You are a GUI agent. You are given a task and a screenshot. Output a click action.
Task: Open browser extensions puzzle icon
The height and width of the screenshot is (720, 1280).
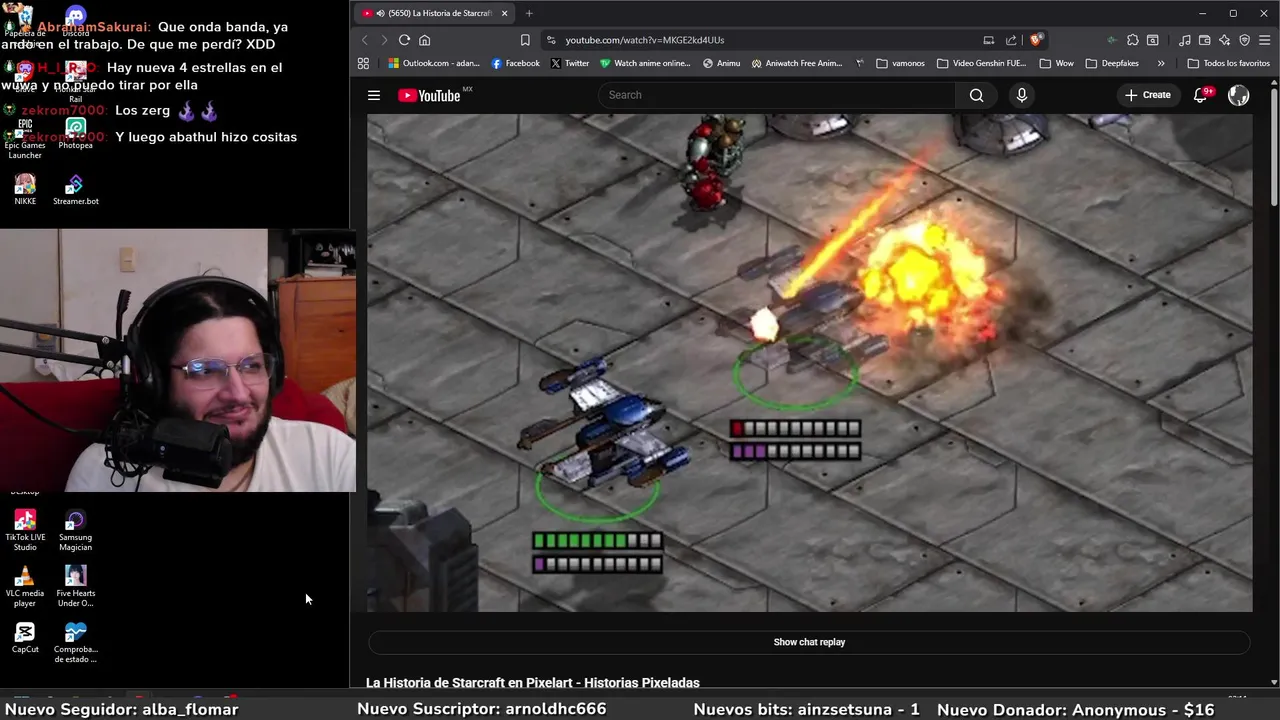point(1132,40)
